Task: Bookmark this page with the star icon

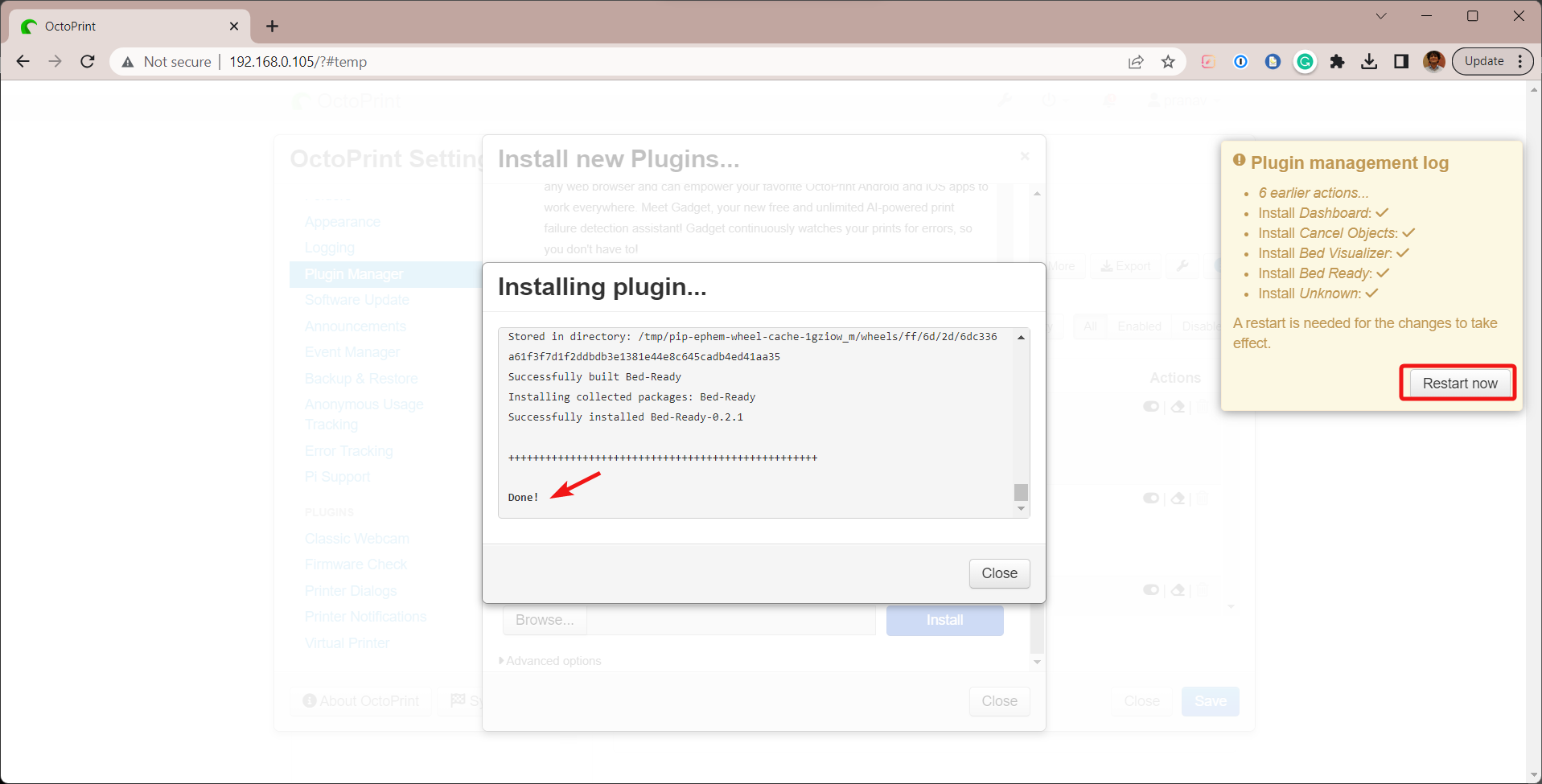Action: (1168, 62)
